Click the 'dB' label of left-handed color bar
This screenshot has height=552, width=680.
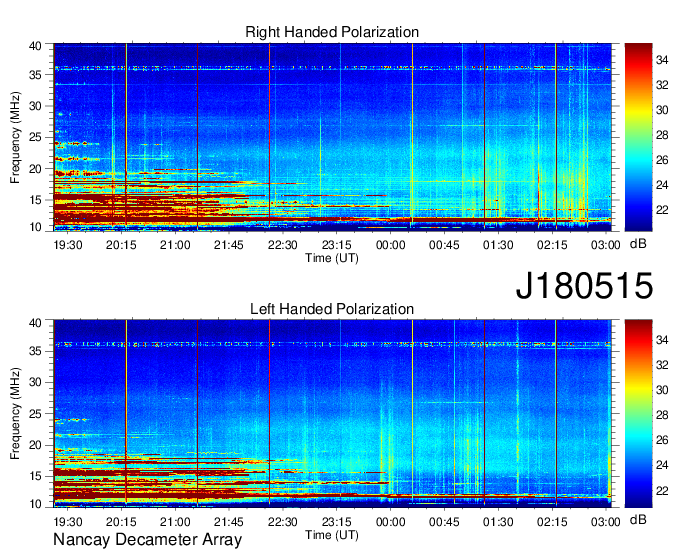638,519
